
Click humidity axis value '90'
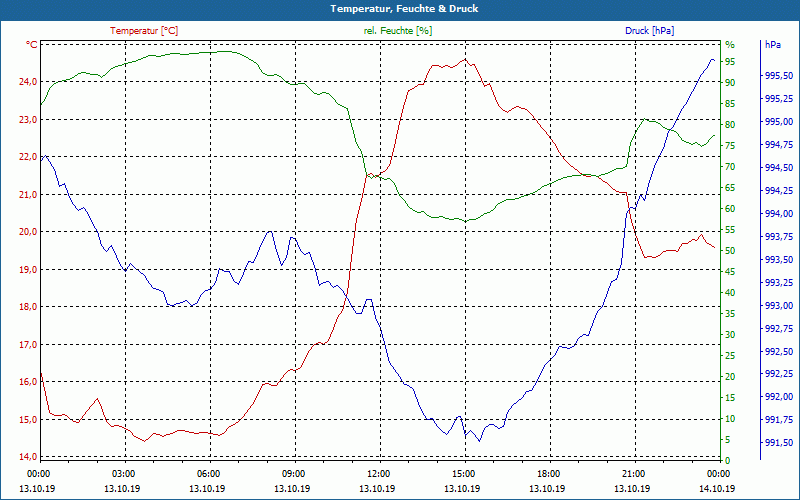[730, 83]
